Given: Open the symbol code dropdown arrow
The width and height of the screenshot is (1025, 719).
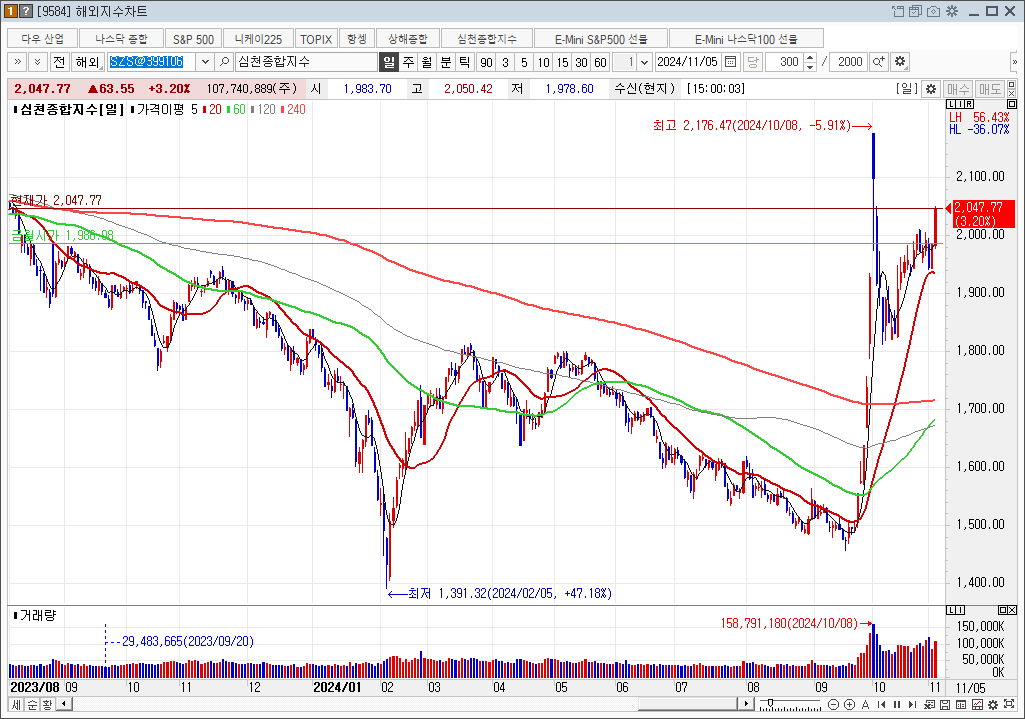Looking at the screenshot, I should click(x=206, y=62).
